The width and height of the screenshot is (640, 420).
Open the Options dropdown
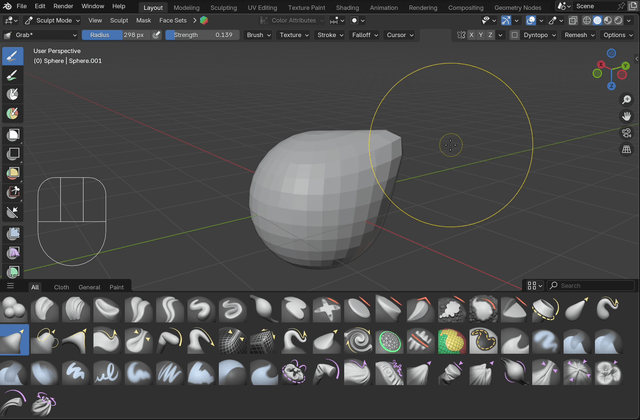tap(618, 35)
